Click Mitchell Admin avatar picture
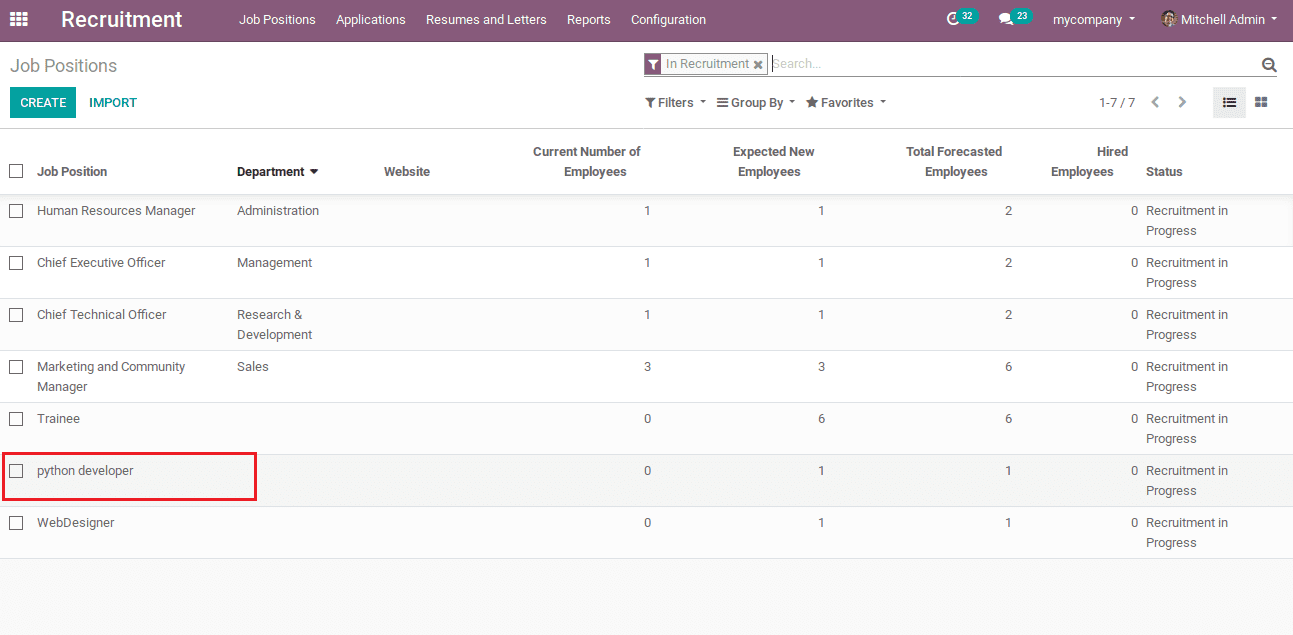Screen dimensions: 1293x635 (x=1168, y=19)
